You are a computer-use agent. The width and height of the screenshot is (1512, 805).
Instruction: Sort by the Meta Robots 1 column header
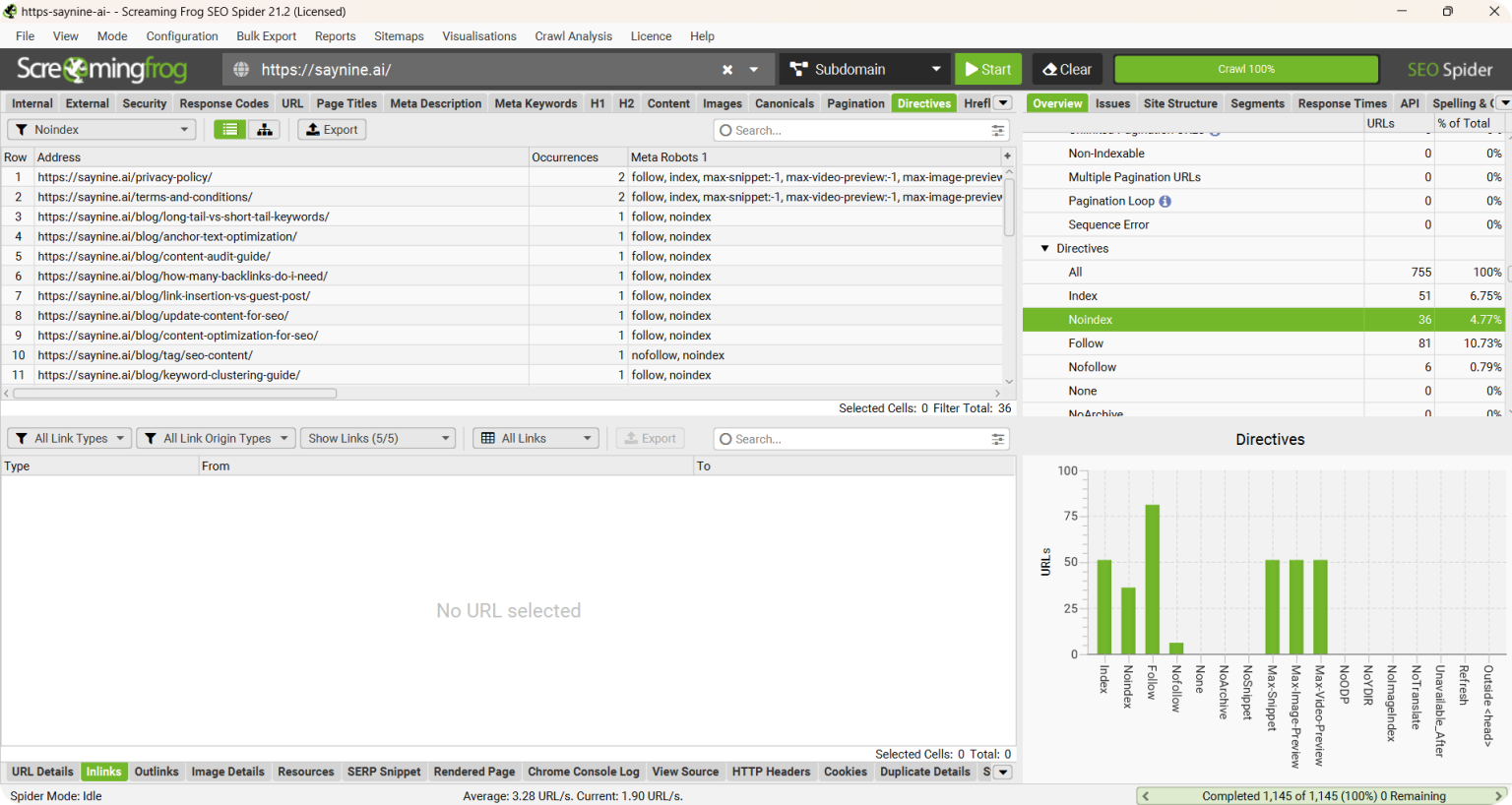pyautogui.click(x=814, y=157)
